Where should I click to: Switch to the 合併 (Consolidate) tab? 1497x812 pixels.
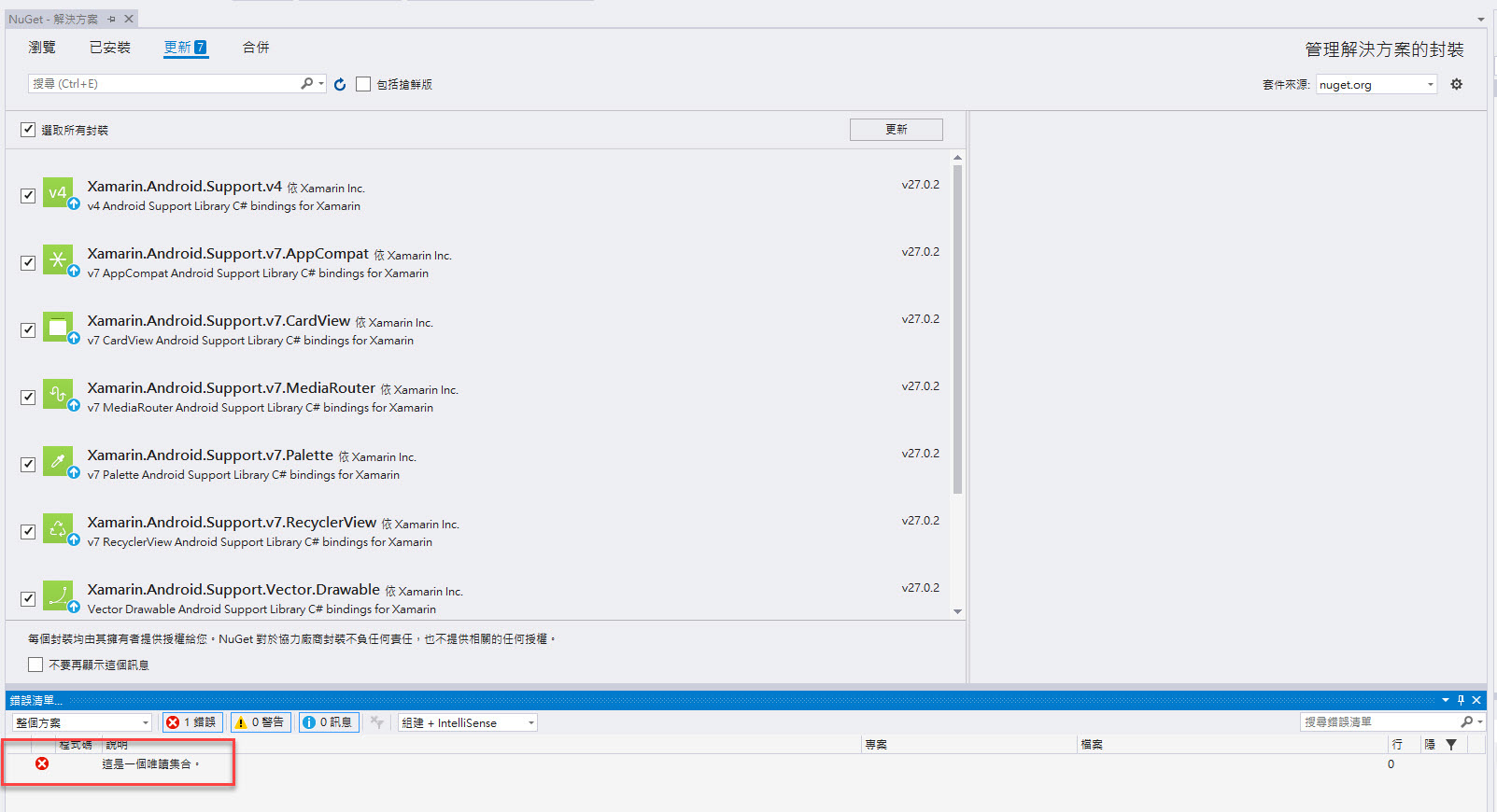coord(256,48)
